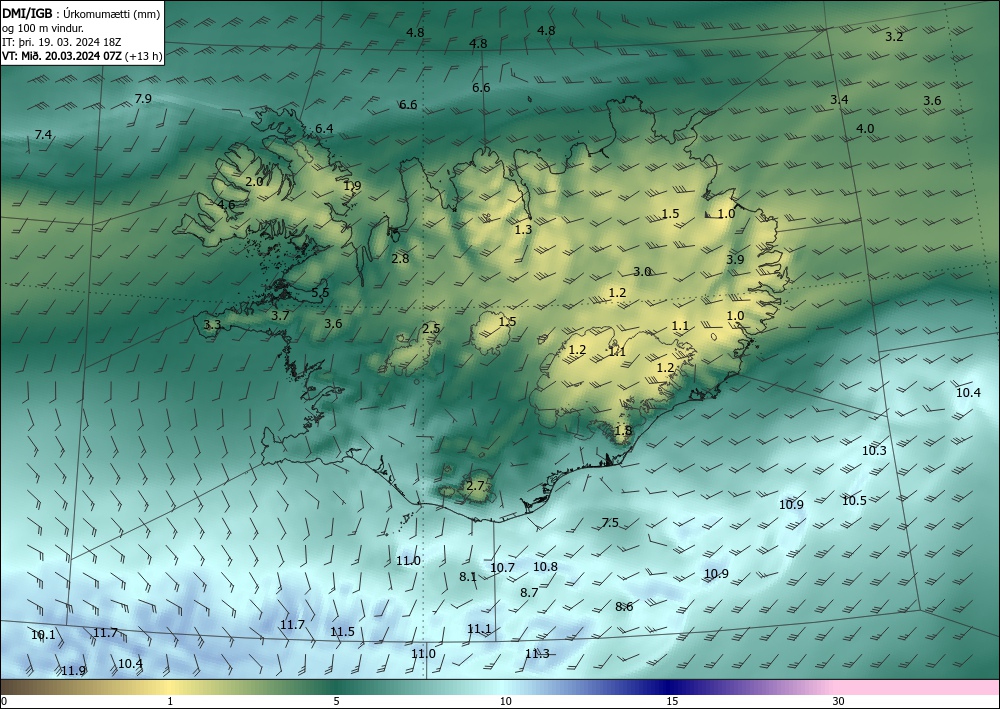Click the map value "3.9"
1000x709 pixels.
735,259
